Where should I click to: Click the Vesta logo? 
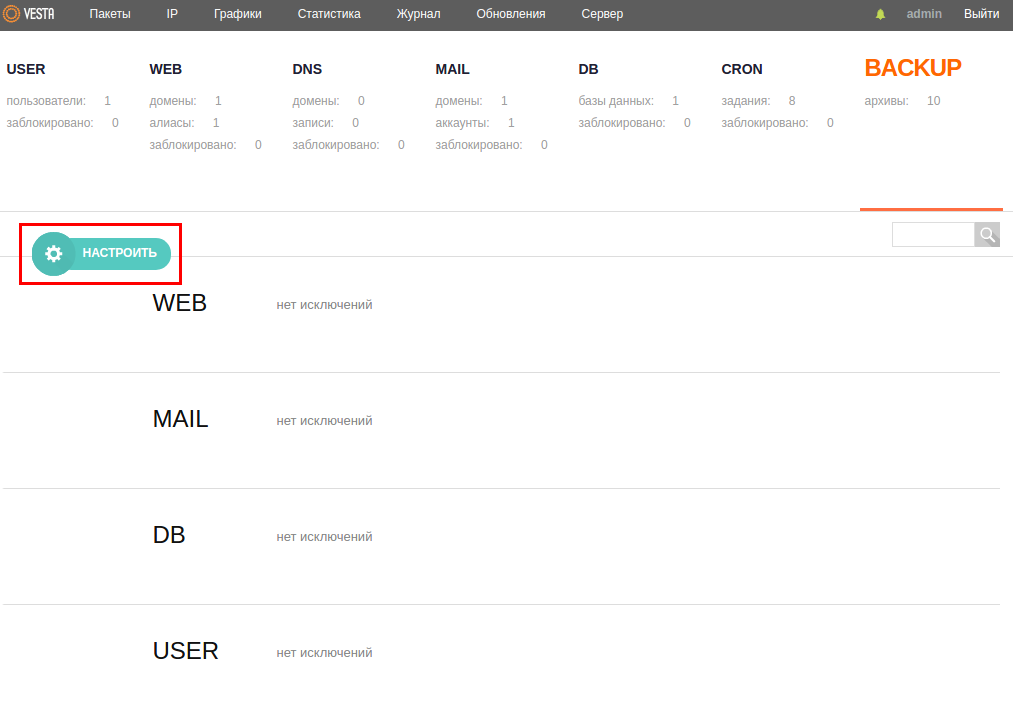tap(29, 14)
